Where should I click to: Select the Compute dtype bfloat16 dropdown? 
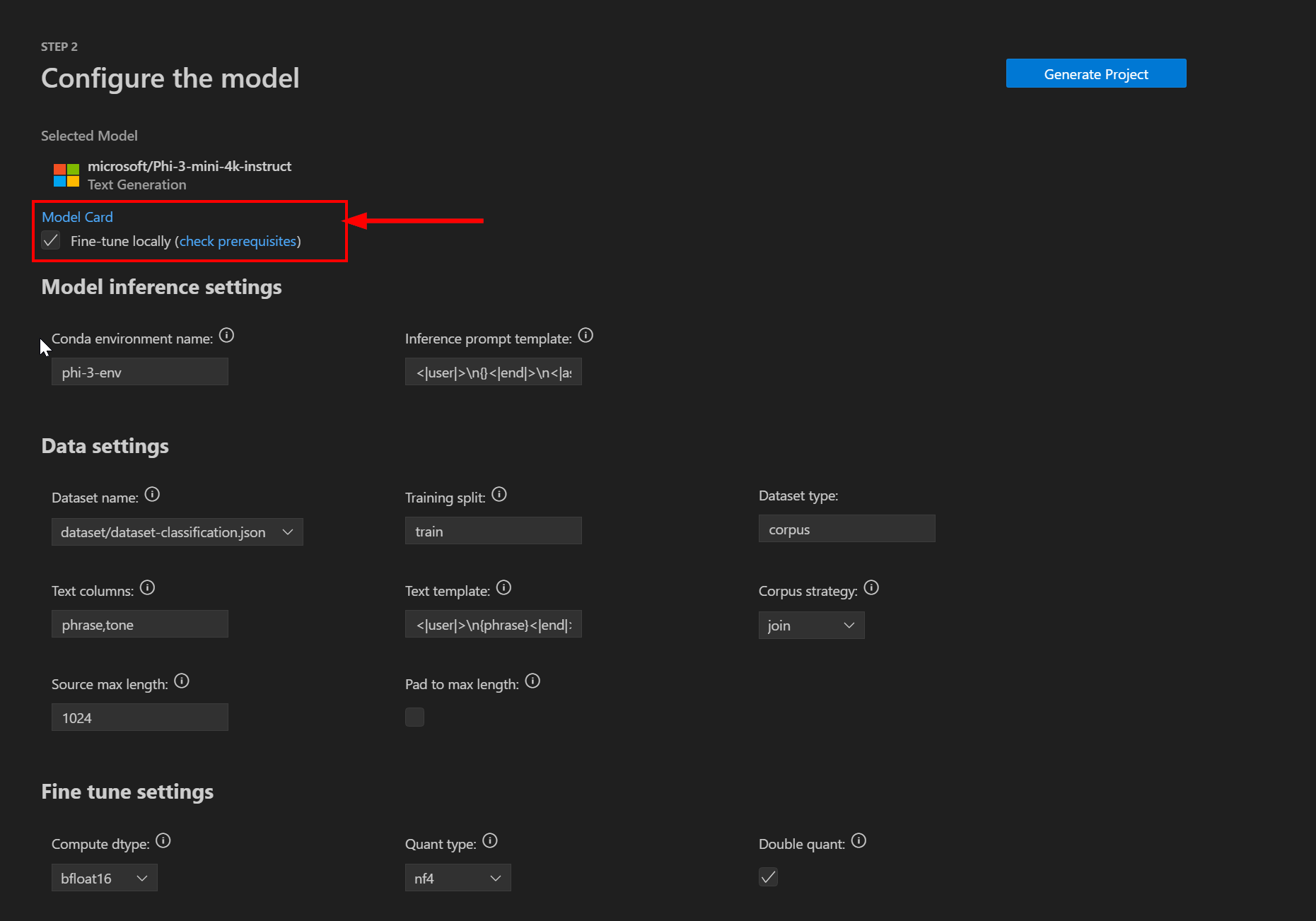point(103,877)
